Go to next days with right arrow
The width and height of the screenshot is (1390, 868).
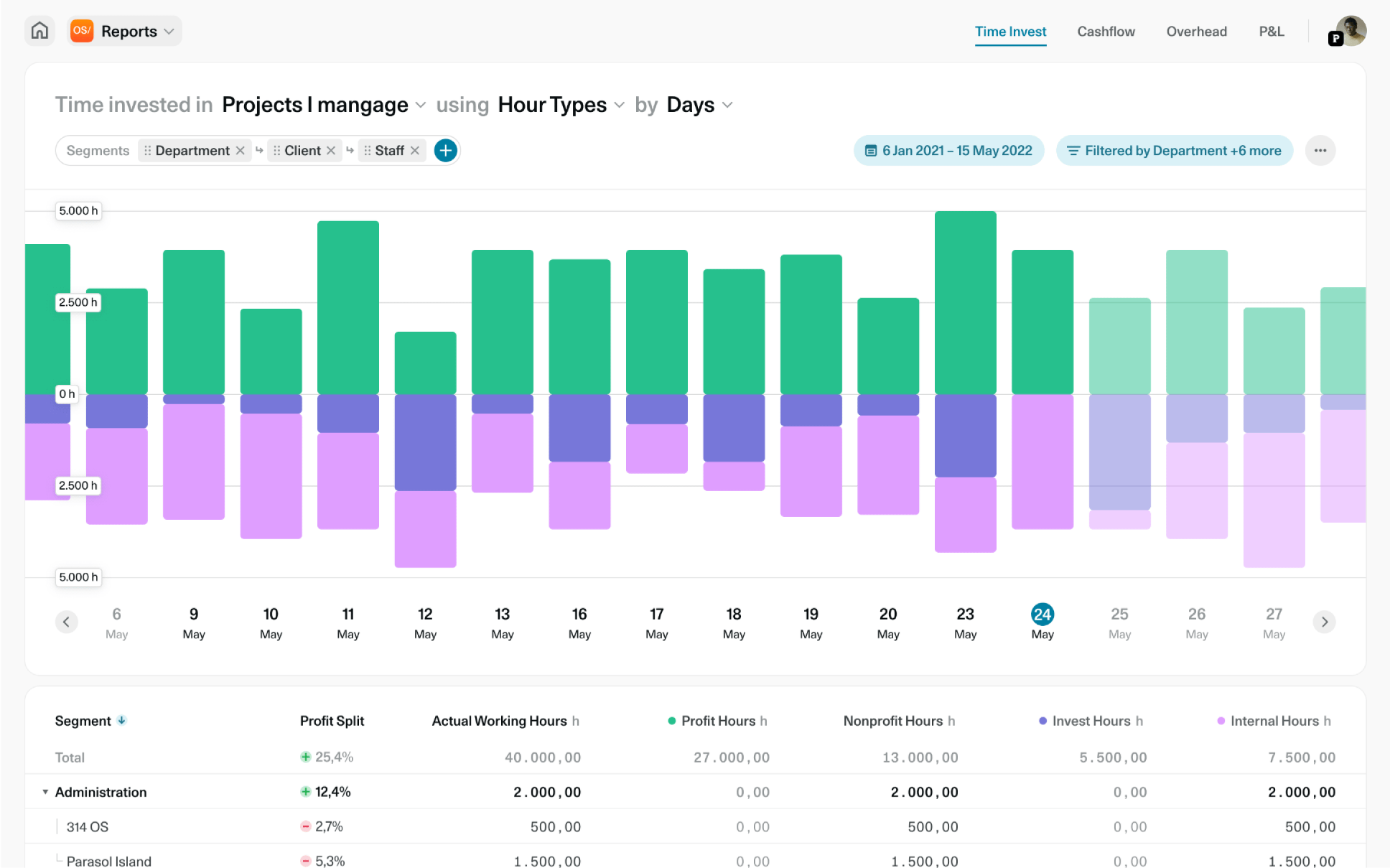pos(1325,622)
